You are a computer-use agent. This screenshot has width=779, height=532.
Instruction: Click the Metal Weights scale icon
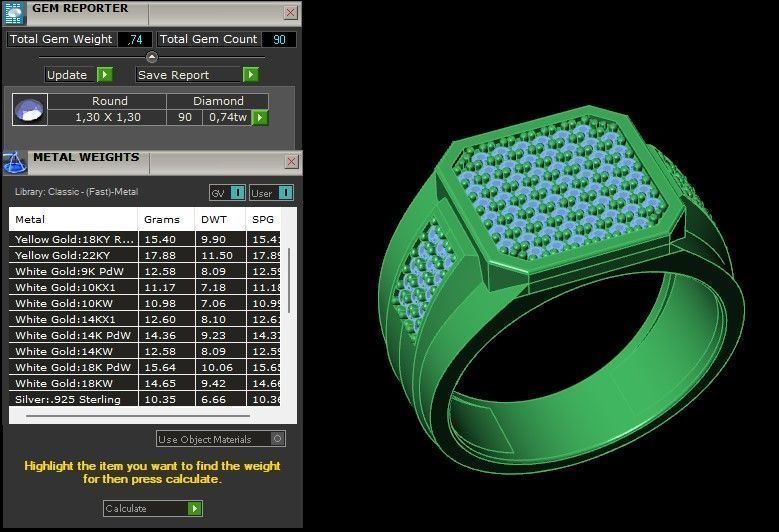coord(15,162)
